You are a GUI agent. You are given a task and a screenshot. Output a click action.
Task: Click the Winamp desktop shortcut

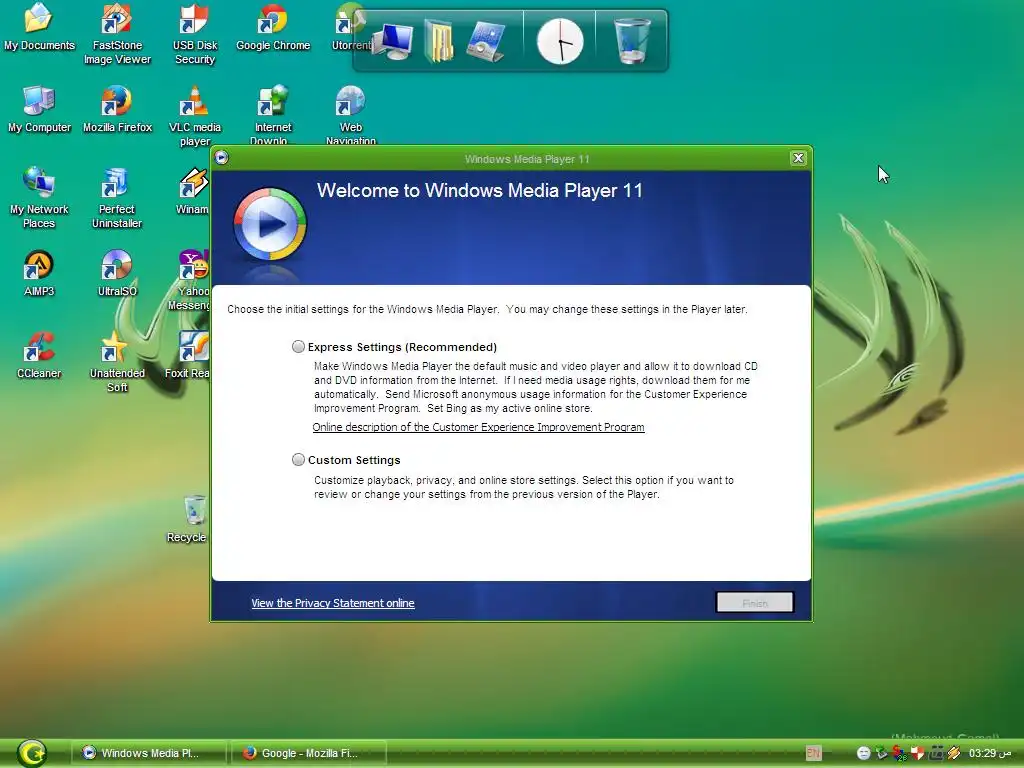[192, 191]
